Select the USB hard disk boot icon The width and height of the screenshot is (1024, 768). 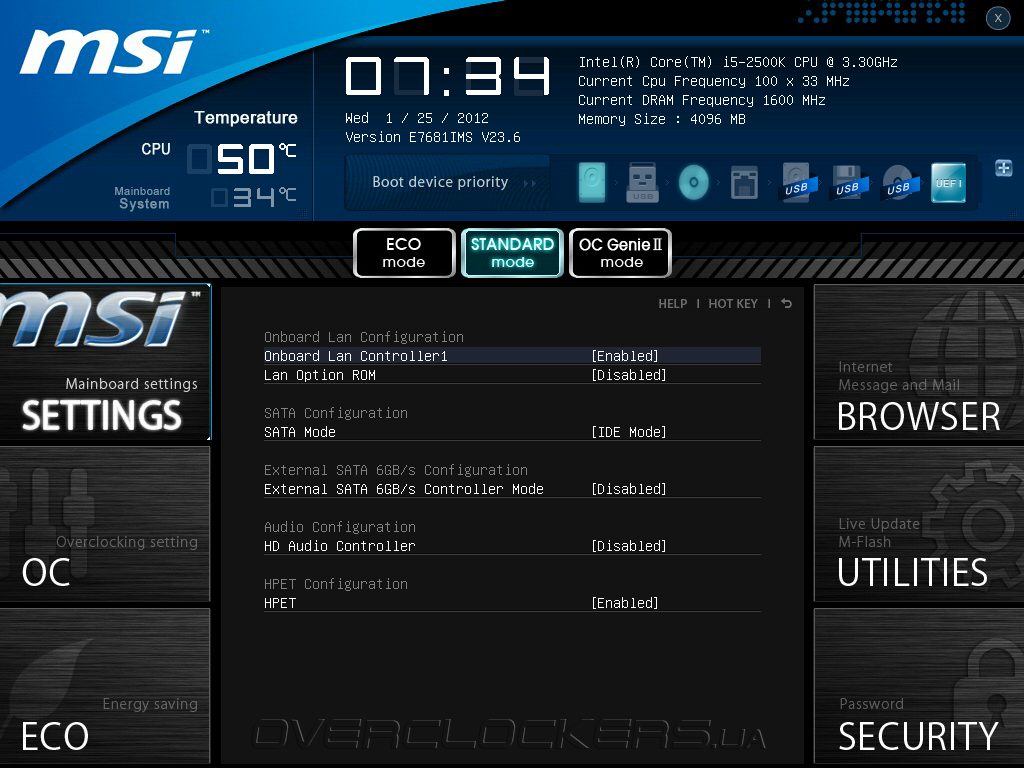coord(797,182)
